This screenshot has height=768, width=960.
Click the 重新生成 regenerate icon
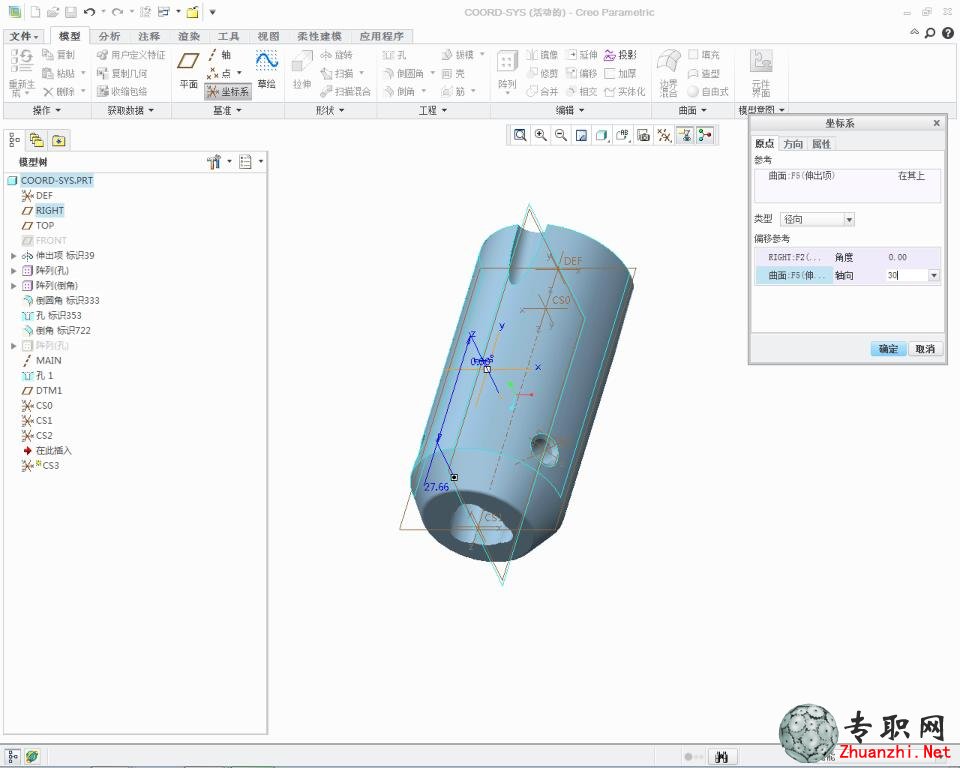[x=21, y=73]
